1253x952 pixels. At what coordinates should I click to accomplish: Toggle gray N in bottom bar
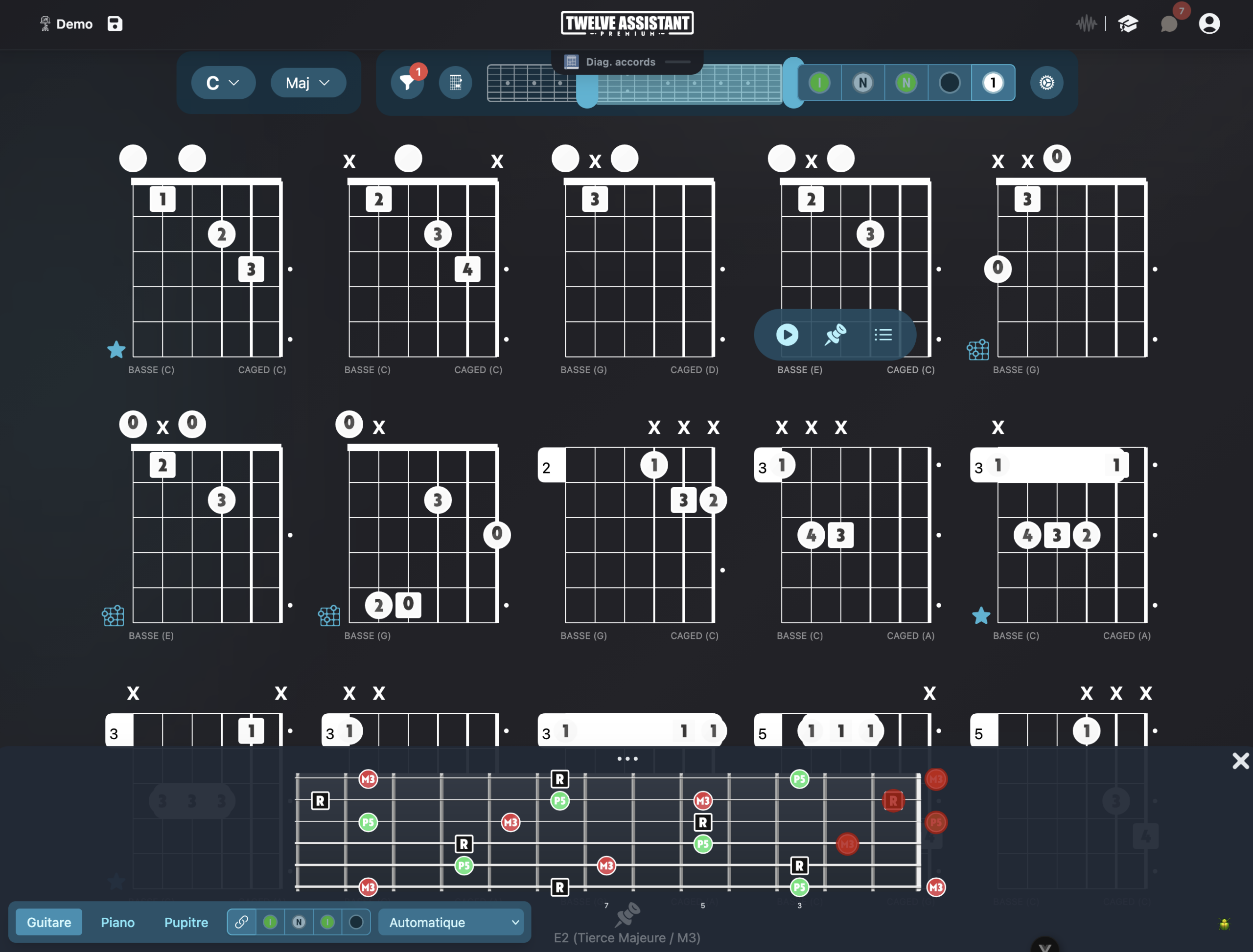(x=299, y=922)
